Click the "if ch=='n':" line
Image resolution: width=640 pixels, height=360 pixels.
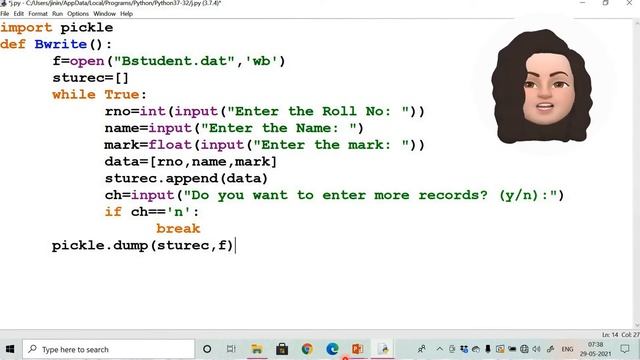point(152,212)
